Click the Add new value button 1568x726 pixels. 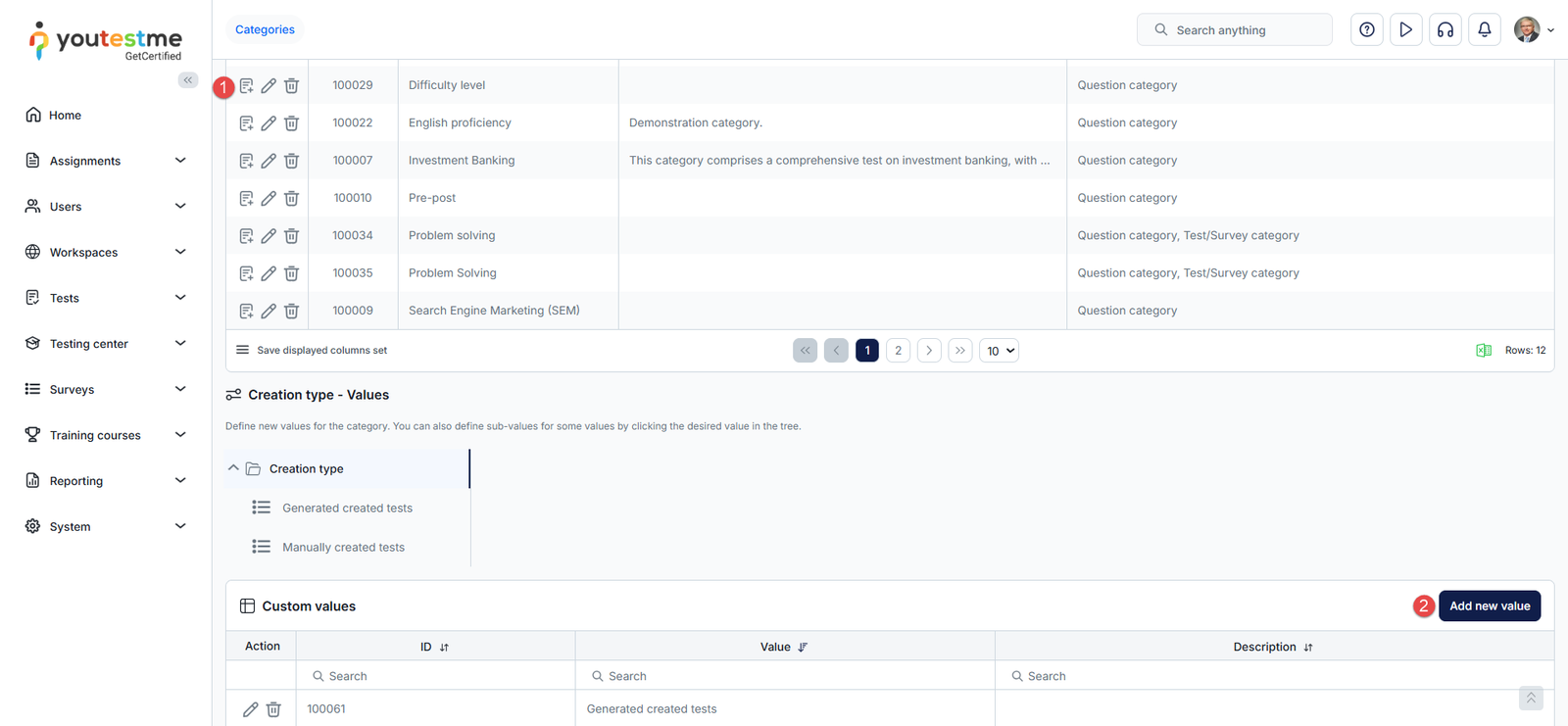tap(1489, 606)
